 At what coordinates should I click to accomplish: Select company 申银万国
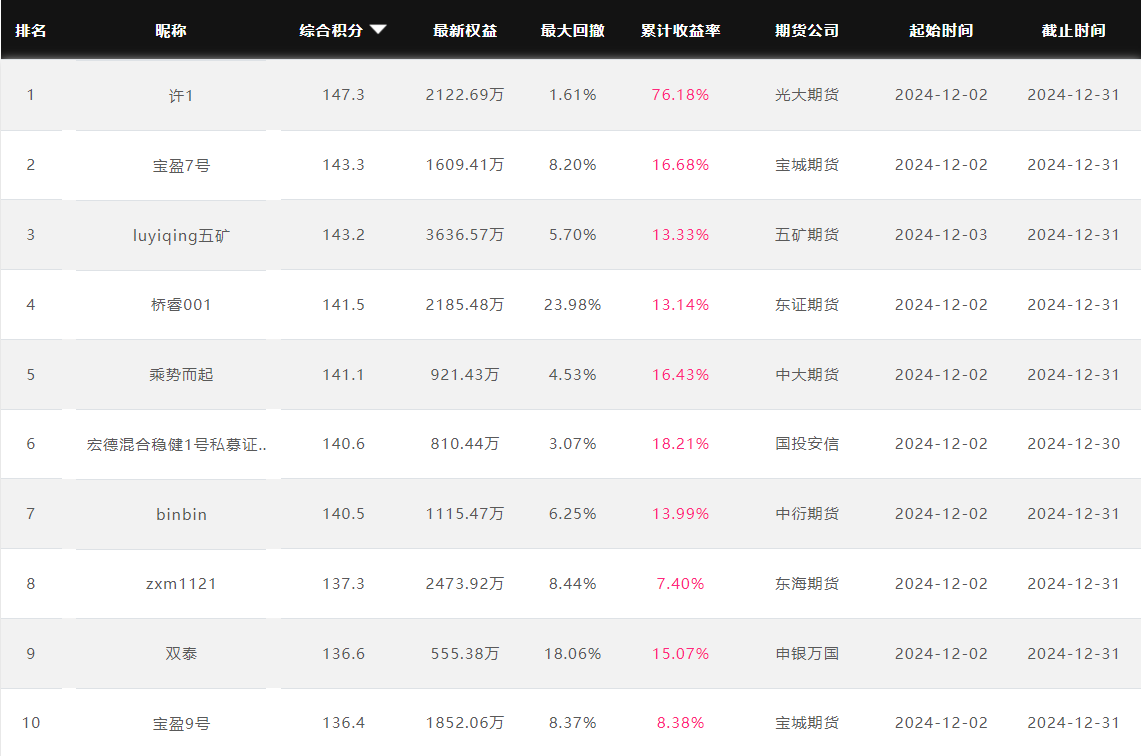tap(807, 653)
